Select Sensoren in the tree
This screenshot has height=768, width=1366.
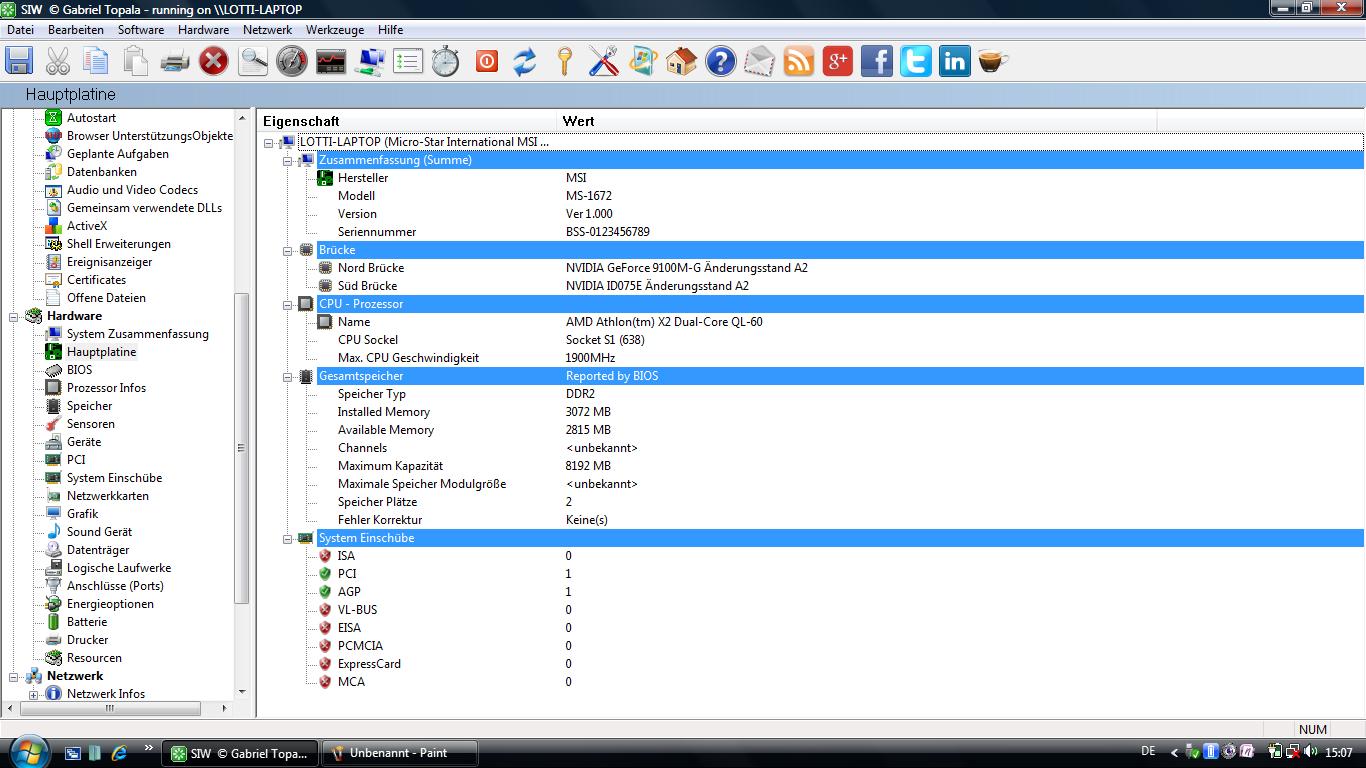point(90,424)
